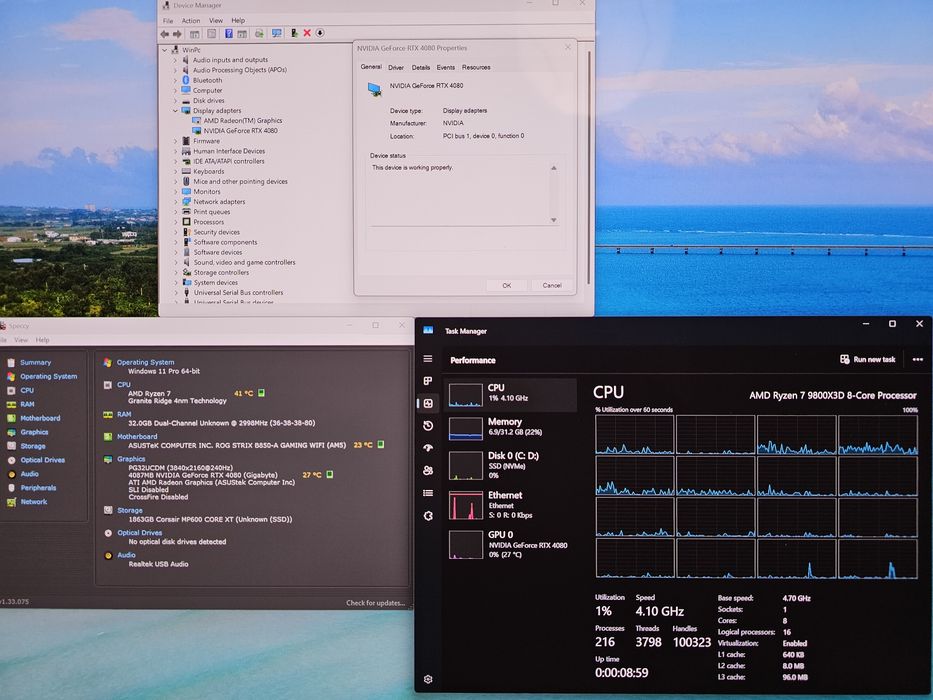Open the Details list icon in Task Manager
933x700 pixels.
427,493
